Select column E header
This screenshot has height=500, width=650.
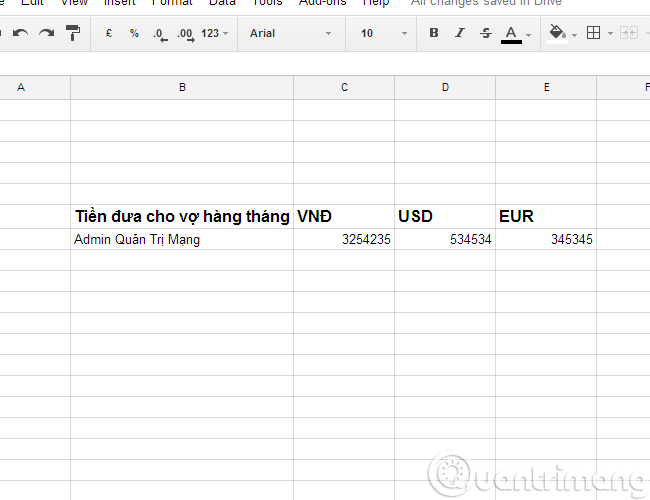point(546,87)
